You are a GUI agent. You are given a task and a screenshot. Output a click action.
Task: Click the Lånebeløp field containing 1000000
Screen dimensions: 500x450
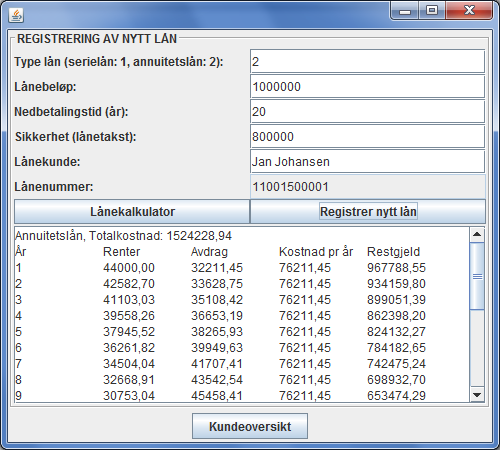(368, 87)
